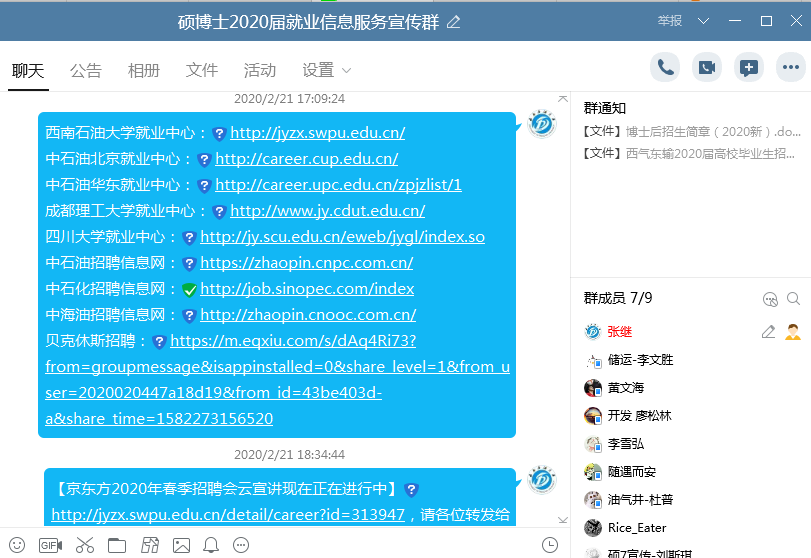Insert a picture with the image icon
This screenshot has width=811, height=558.
181,545
